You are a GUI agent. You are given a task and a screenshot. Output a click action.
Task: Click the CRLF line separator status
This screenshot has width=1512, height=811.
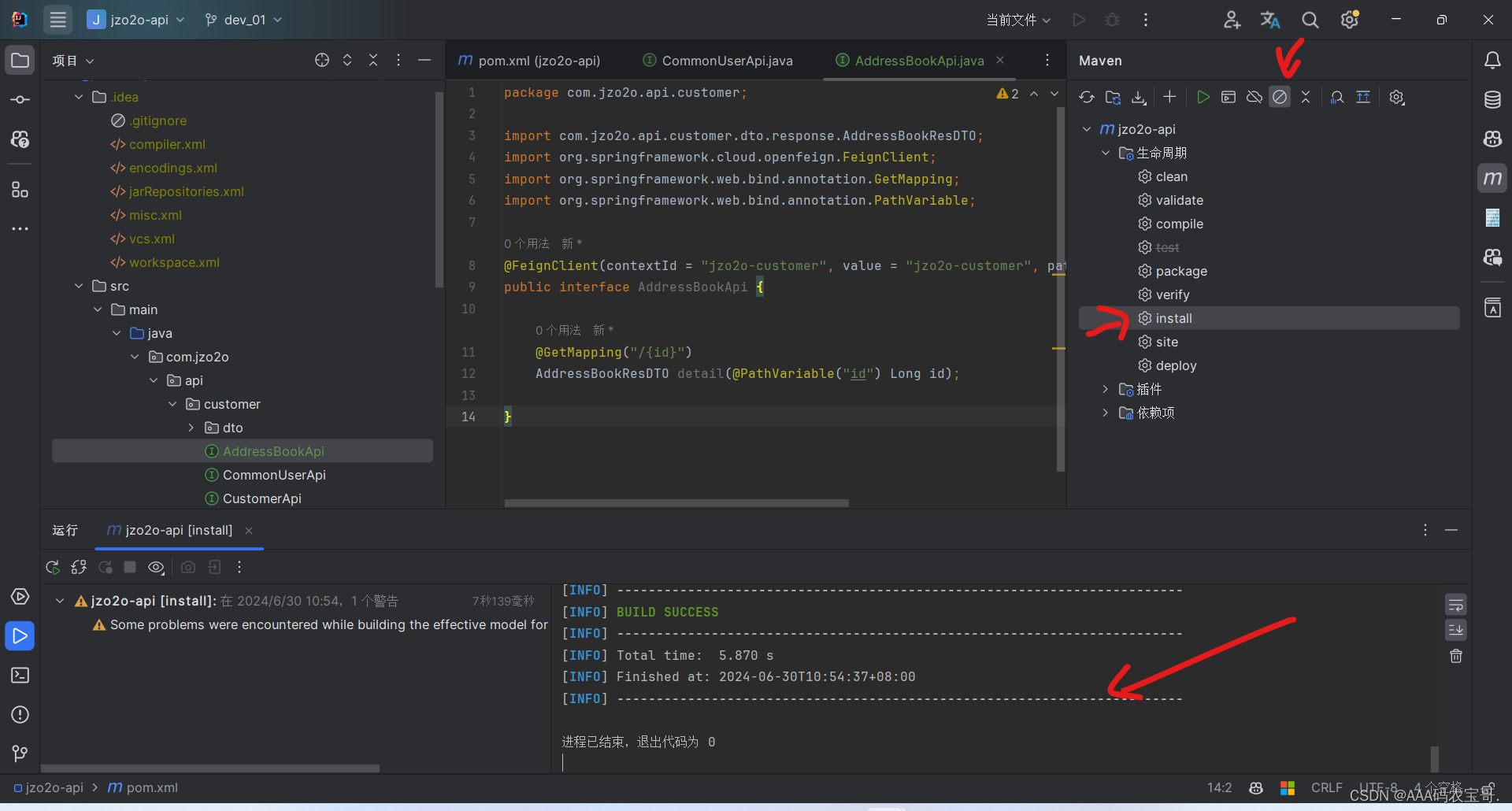[1326, 787]
